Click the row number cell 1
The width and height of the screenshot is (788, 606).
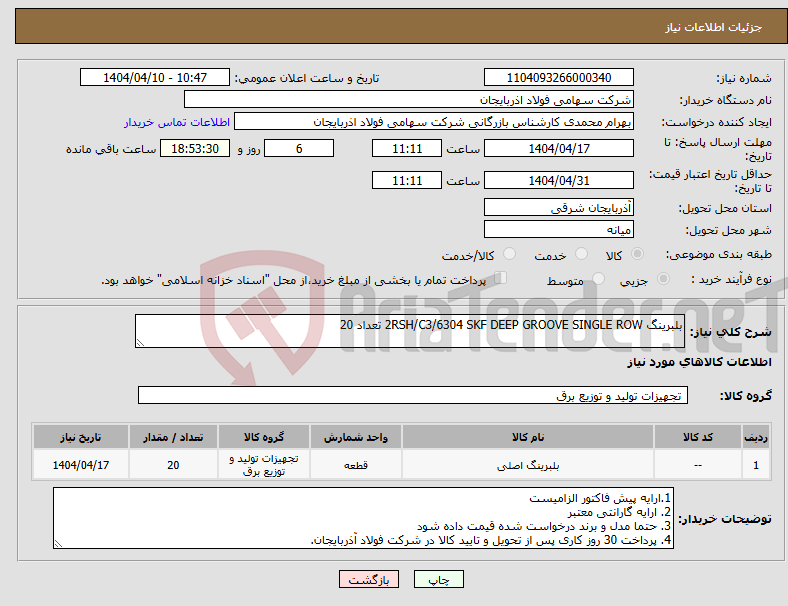click(x=756, y=465)
